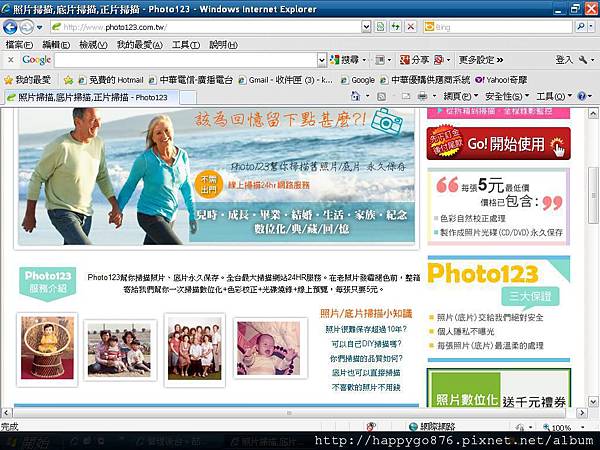This screenshot has width=600, height=450.
Task: Open the 檔案(F) menu
Action: [x=19, y=45]
